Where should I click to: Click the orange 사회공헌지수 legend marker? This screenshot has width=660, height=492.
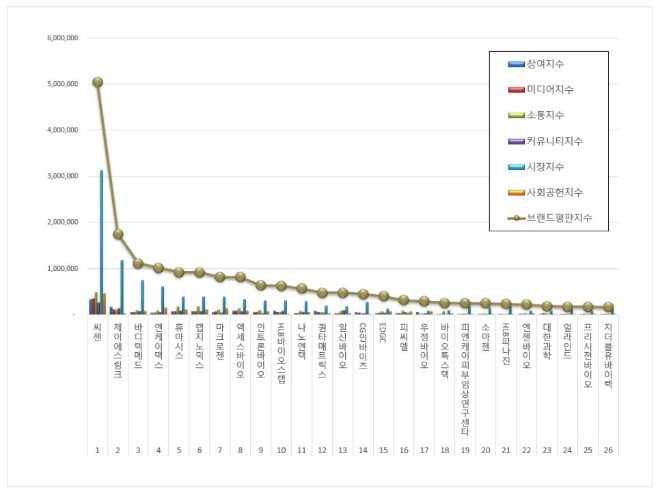coord(516,191)
